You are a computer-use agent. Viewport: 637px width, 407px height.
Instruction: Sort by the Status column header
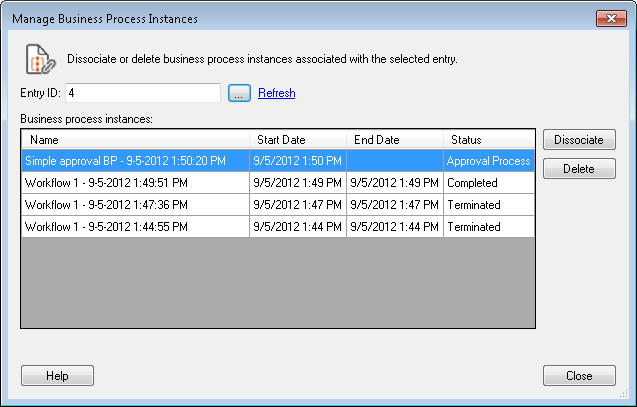(x=489, y=140)
